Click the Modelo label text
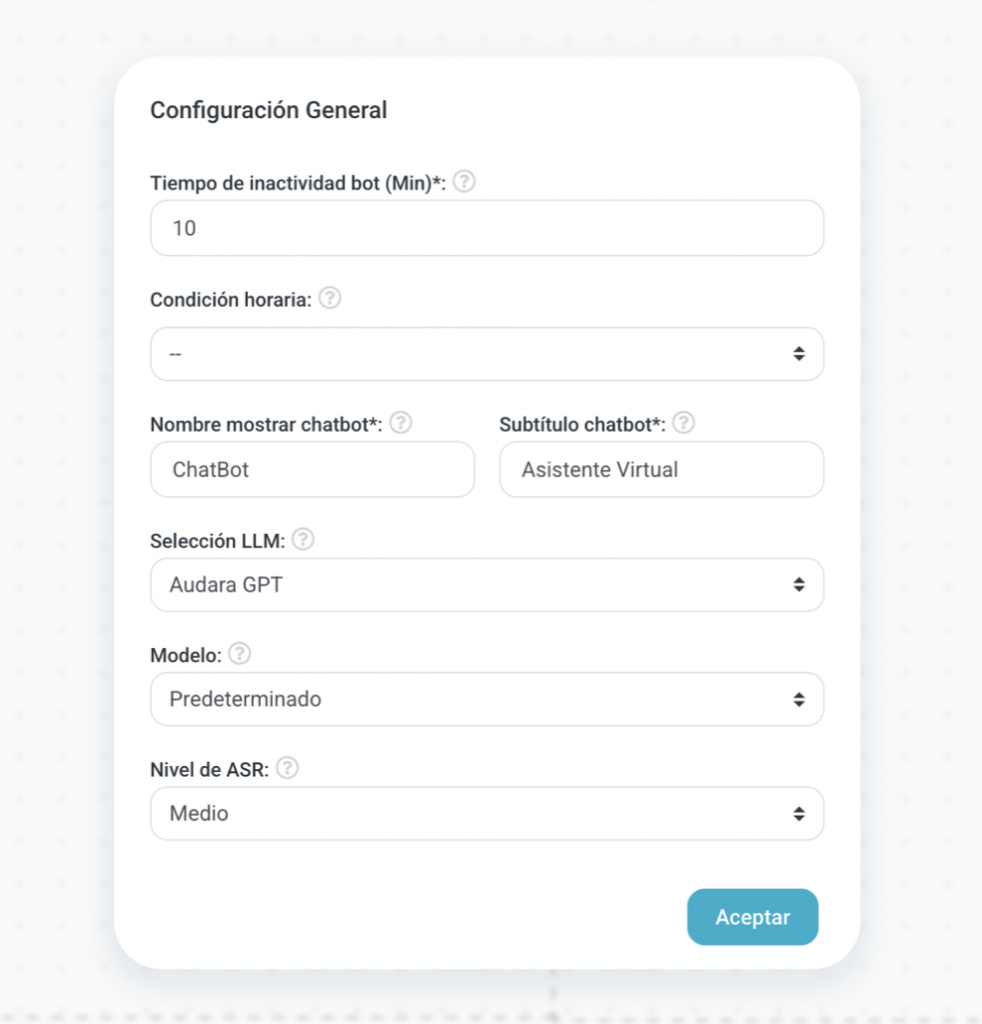The height and width of the screenshot is (1024, 982). coord(186,655)
